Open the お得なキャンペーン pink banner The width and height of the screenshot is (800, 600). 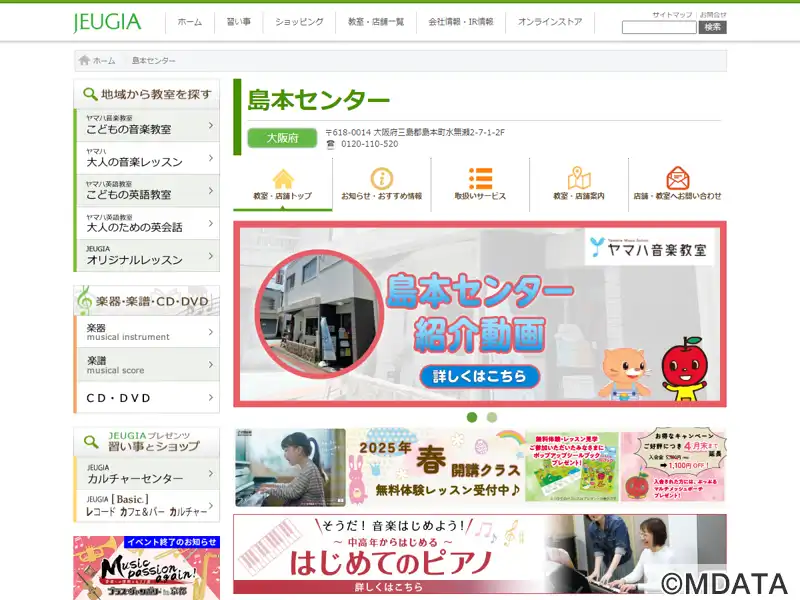[x=673, y=467]
